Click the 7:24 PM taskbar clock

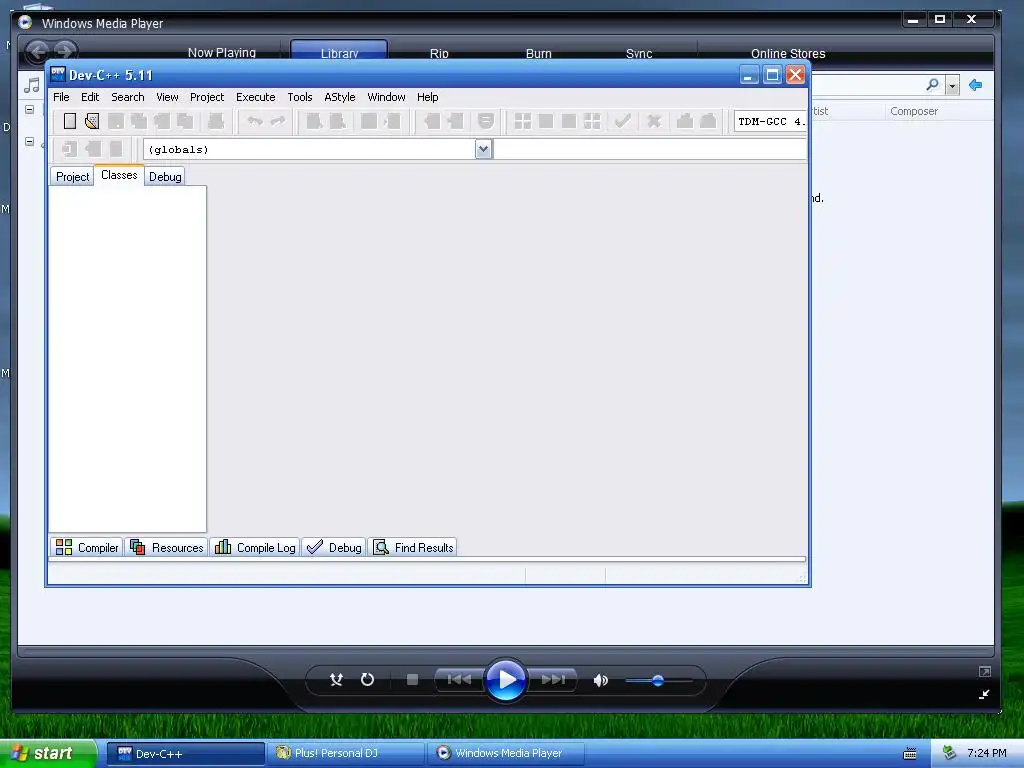point(987,753)
